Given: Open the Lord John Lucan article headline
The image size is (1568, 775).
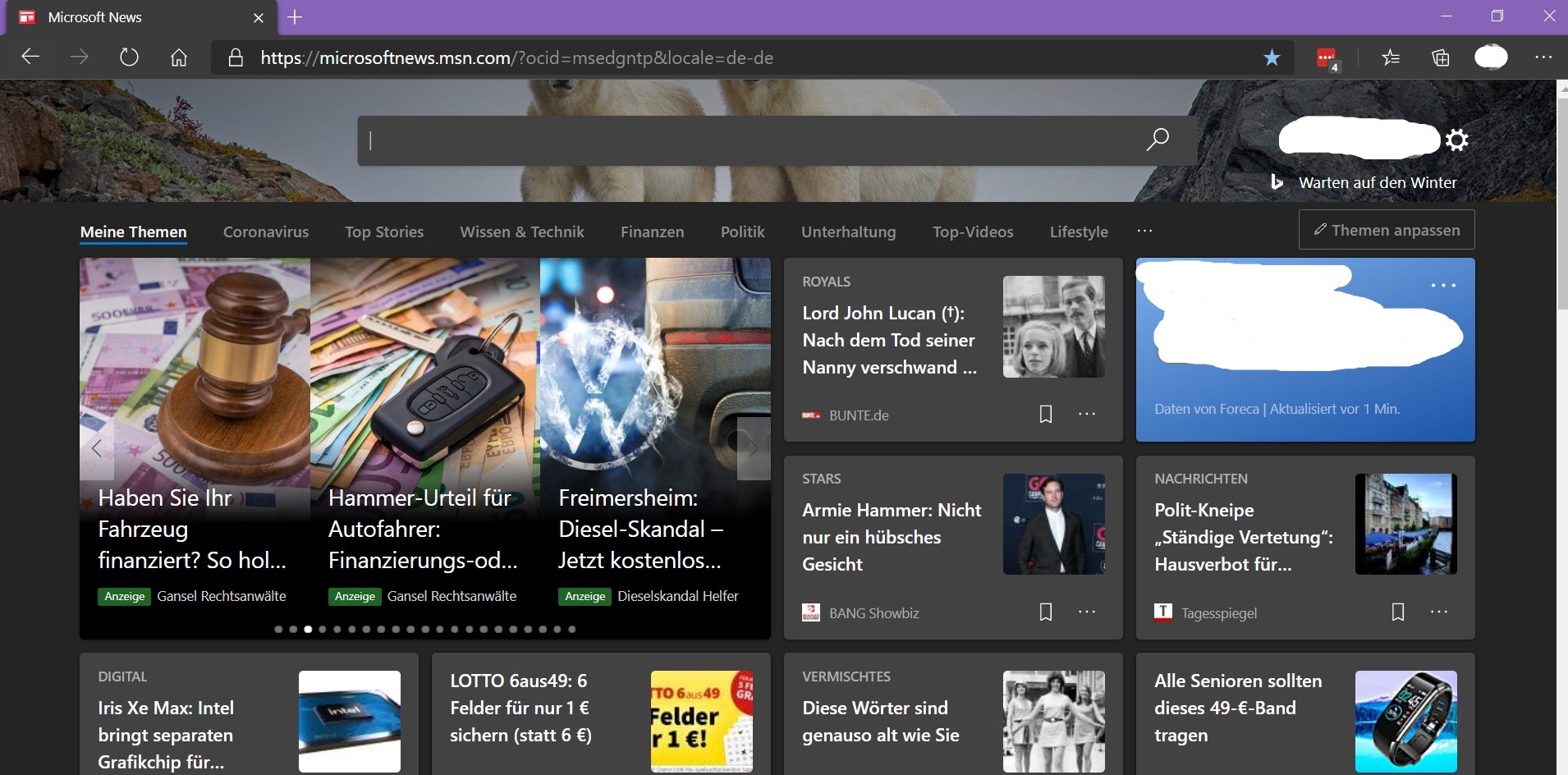Looking at the screenshot, I should click(x=889, y=340).
